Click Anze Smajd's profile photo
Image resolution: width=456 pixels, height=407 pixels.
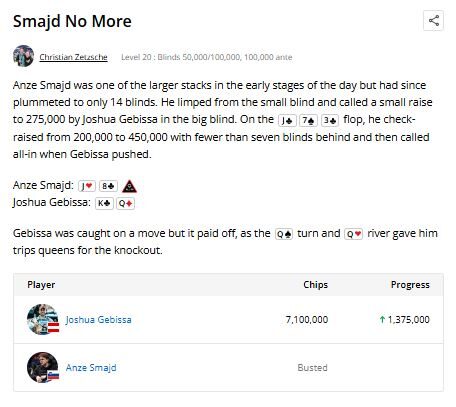point(43,367)
